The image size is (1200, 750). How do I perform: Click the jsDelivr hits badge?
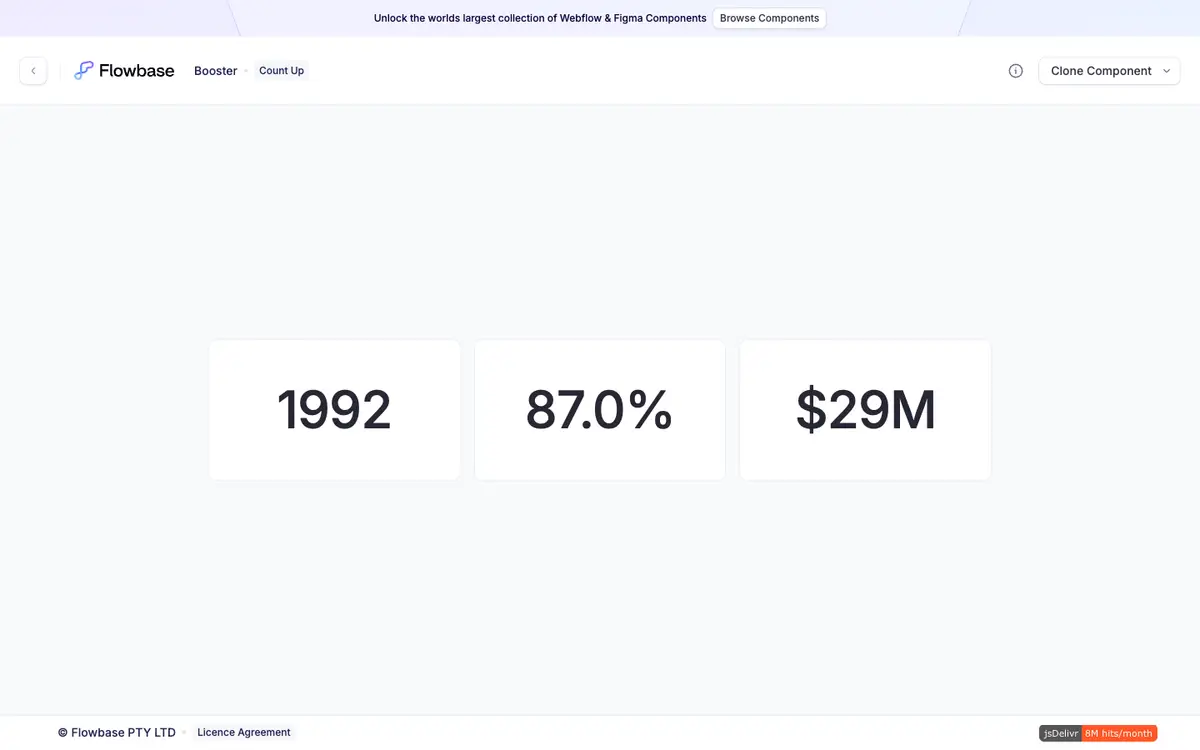point(1098,733)
